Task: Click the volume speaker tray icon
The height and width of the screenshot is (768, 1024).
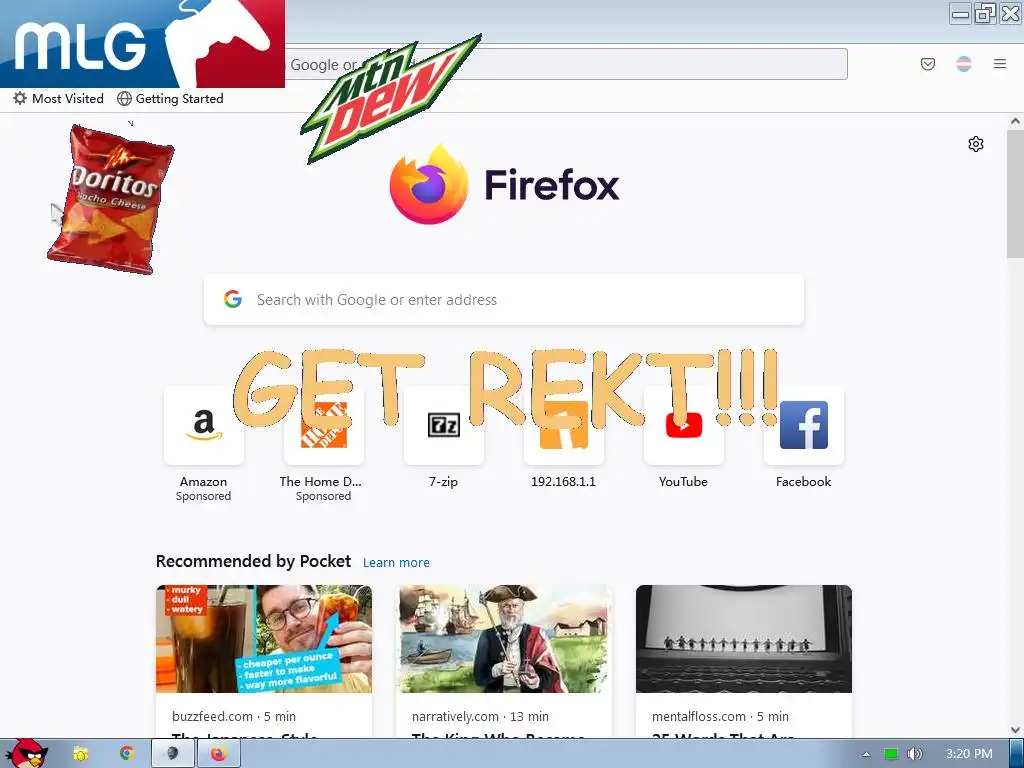Action: (x=915, y=754)
